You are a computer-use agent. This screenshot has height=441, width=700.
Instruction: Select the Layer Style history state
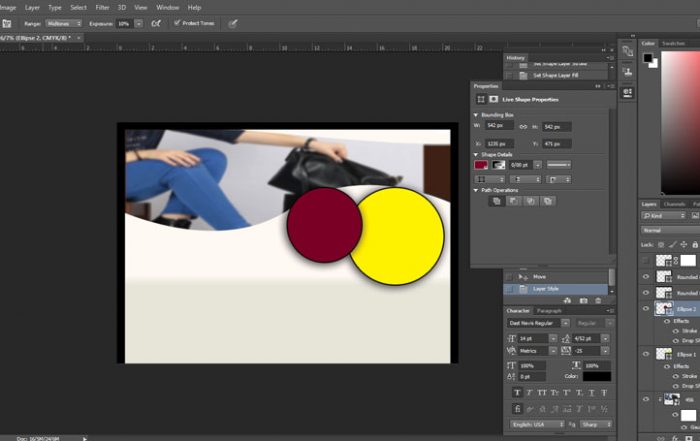pyautogui.click(x=556, y=289)
